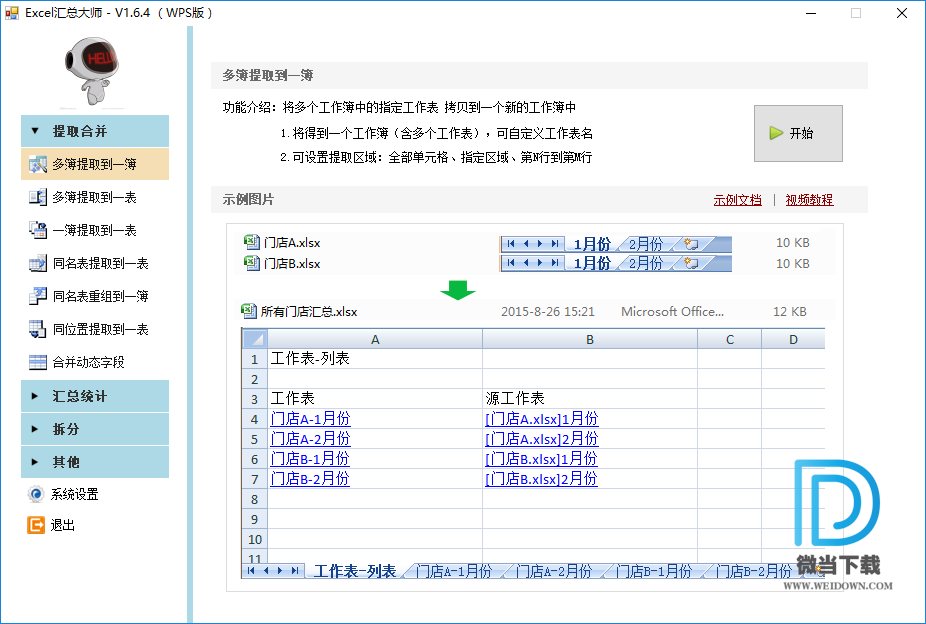Open 系统设置 via its gear icon
The width and height of the screenshot is (926, 624).
36,494
